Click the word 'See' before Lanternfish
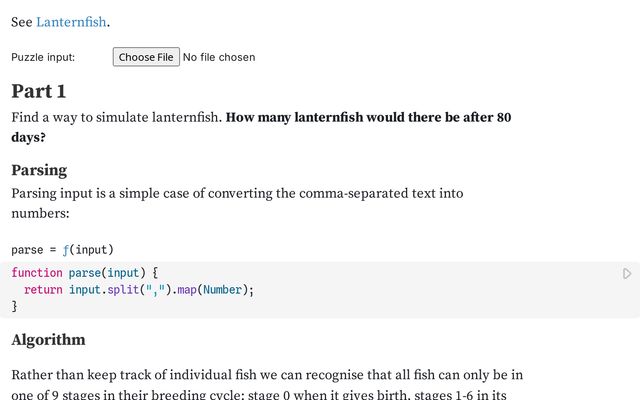Screen dimensions: 640x400 (22, 22)
